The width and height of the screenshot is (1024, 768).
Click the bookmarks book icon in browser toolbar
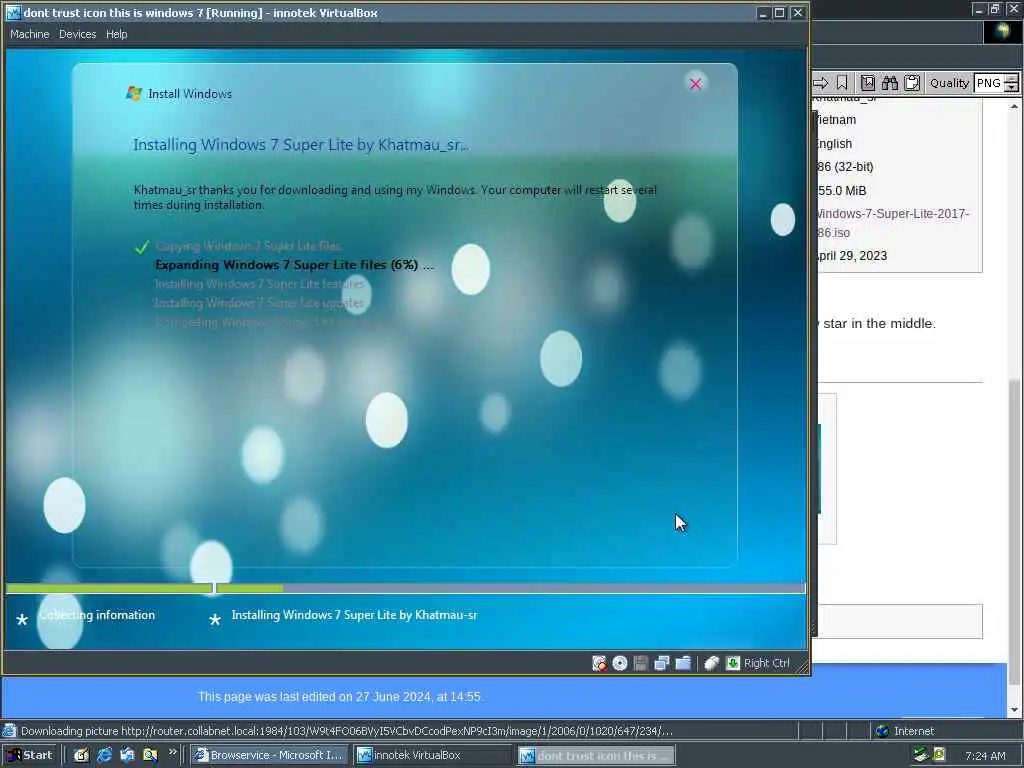click(868, 83)
